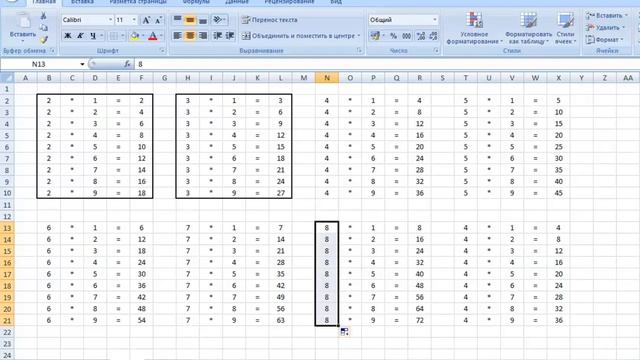Screen dimensions: 640x360
Task: Align text to the right
Action: click(202, 36)
